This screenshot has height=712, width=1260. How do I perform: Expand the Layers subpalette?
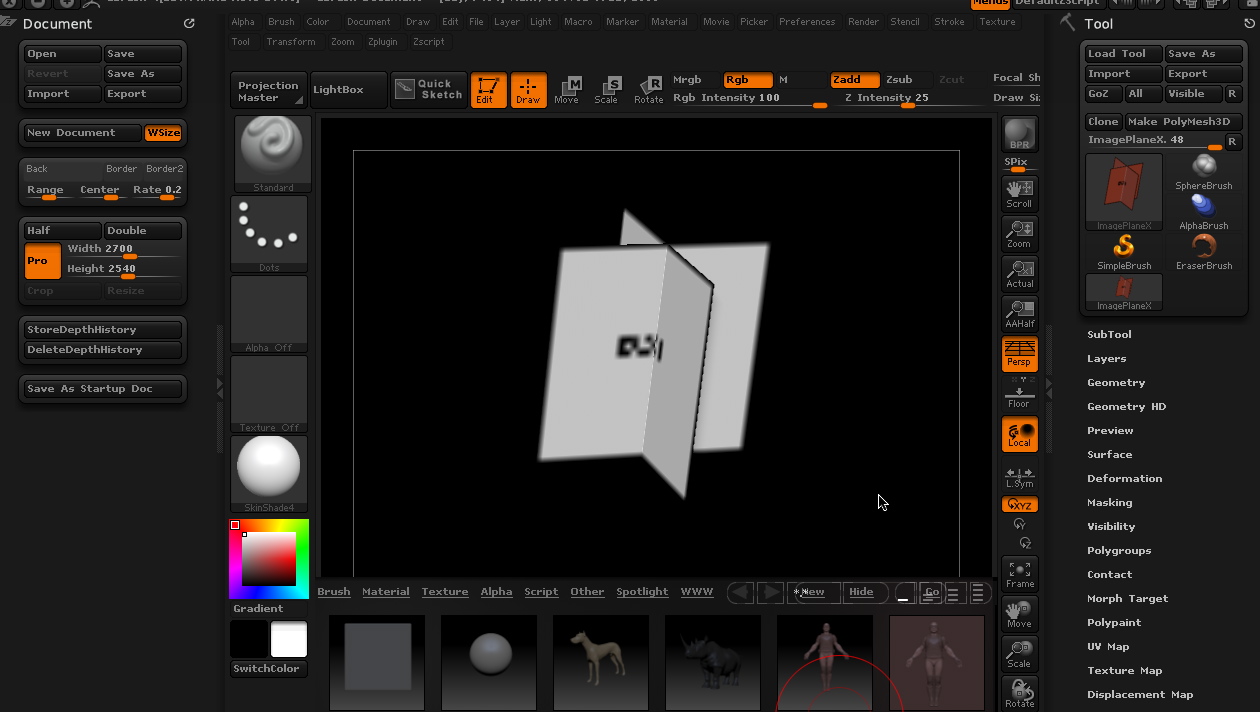click(x=1106, y=359)
